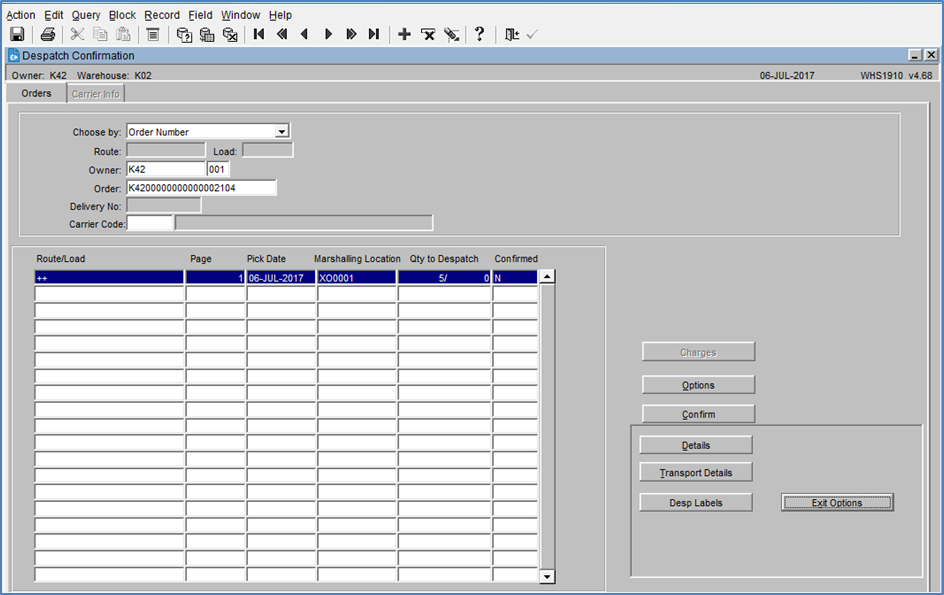This screenshot has height=595, width=944.
Task: Click the Order number input field
Action: click(x=201, y=188)
